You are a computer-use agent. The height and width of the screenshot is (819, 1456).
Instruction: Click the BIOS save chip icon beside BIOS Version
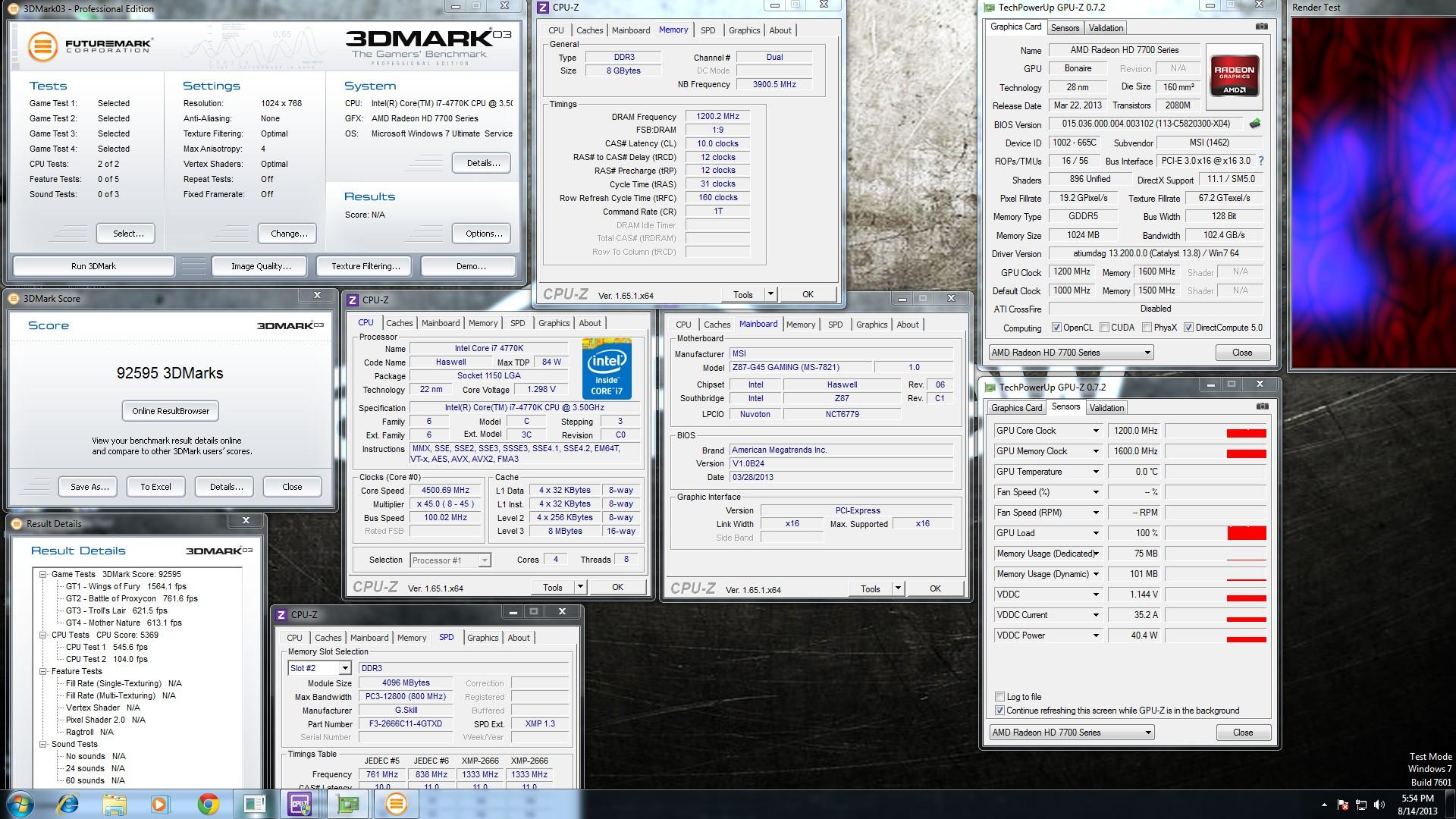pos(1255,124)
